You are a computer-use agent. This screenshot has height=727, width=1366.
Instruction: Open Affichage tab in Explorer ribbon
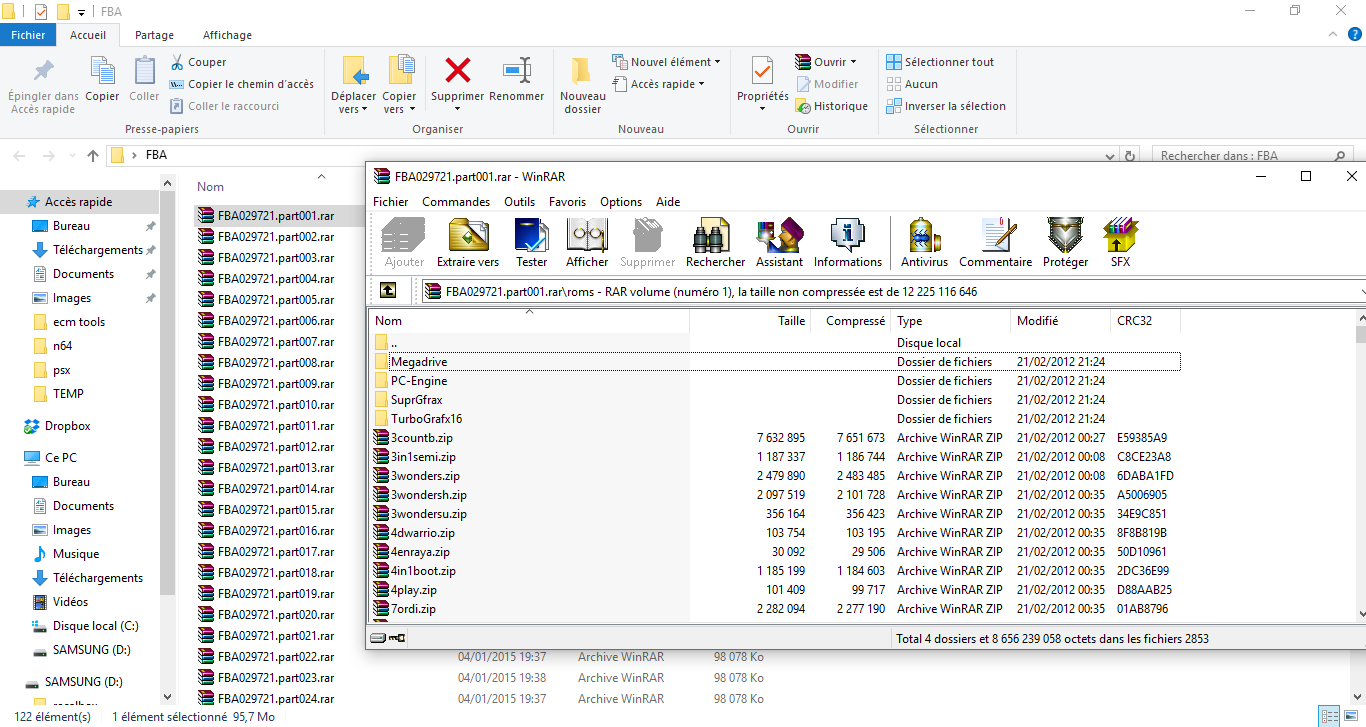[x=227, y=35]
